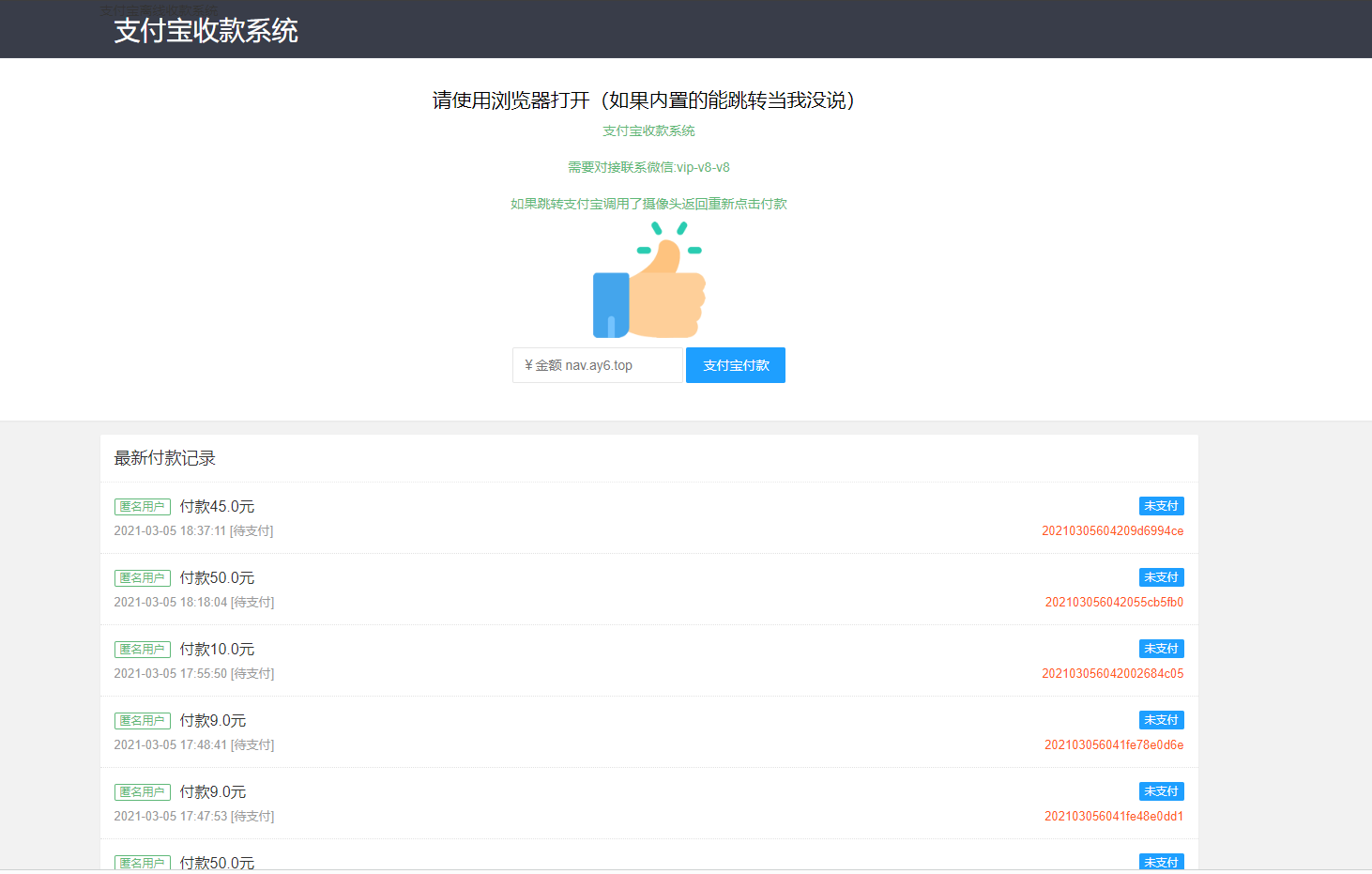Click order number 20210305604209d6994ce
The height and width of the screenshot is (874, 1372).
(1113, 531)
